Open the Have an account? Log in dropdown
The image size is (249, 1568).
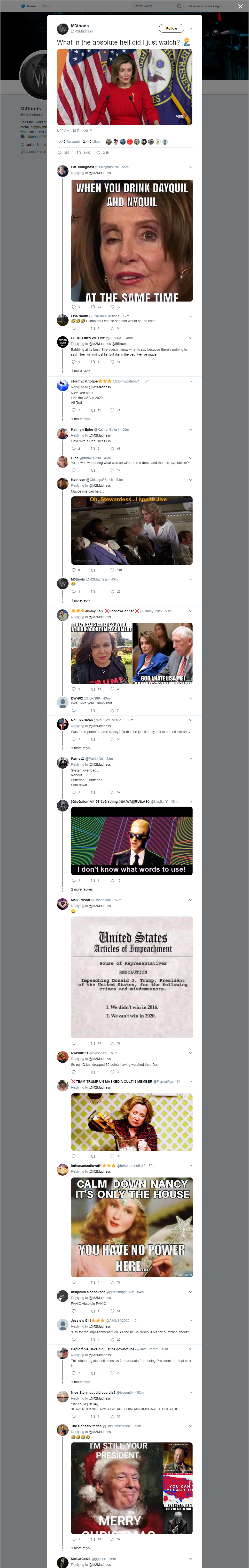coord(206,6)
